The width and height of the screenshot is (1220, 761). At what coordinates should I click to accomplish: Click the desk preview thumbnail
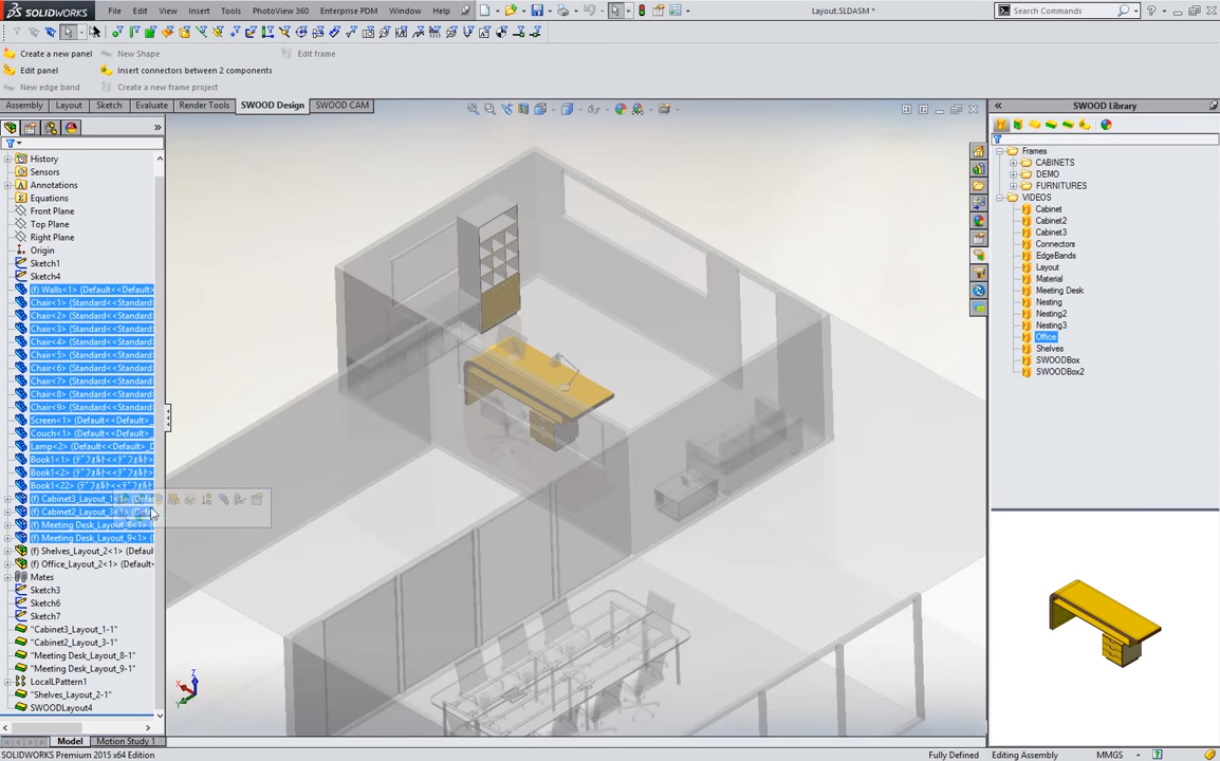1103,623
